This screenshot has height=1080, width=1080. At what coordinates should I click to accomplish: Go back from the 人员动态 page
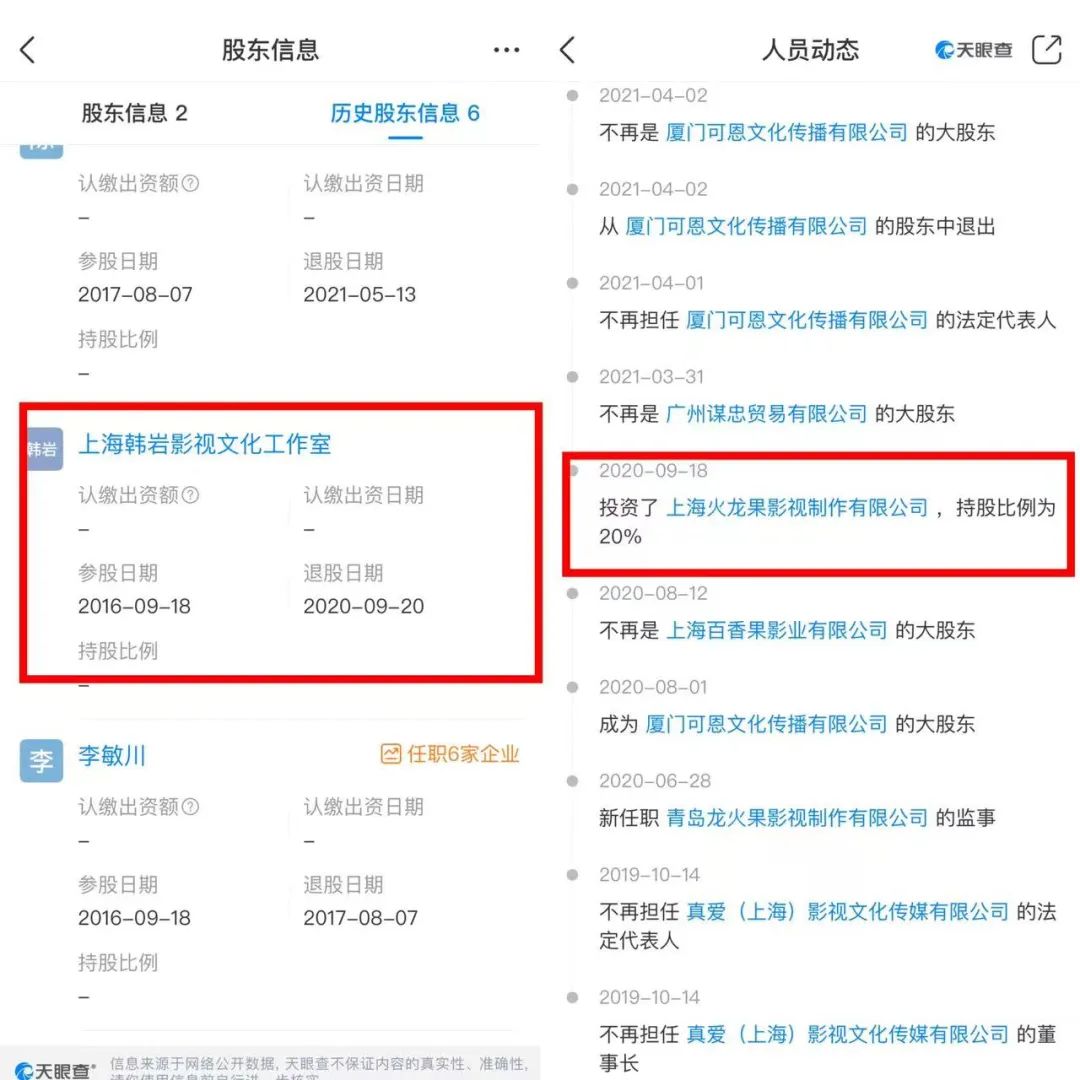tap(568, 50)
